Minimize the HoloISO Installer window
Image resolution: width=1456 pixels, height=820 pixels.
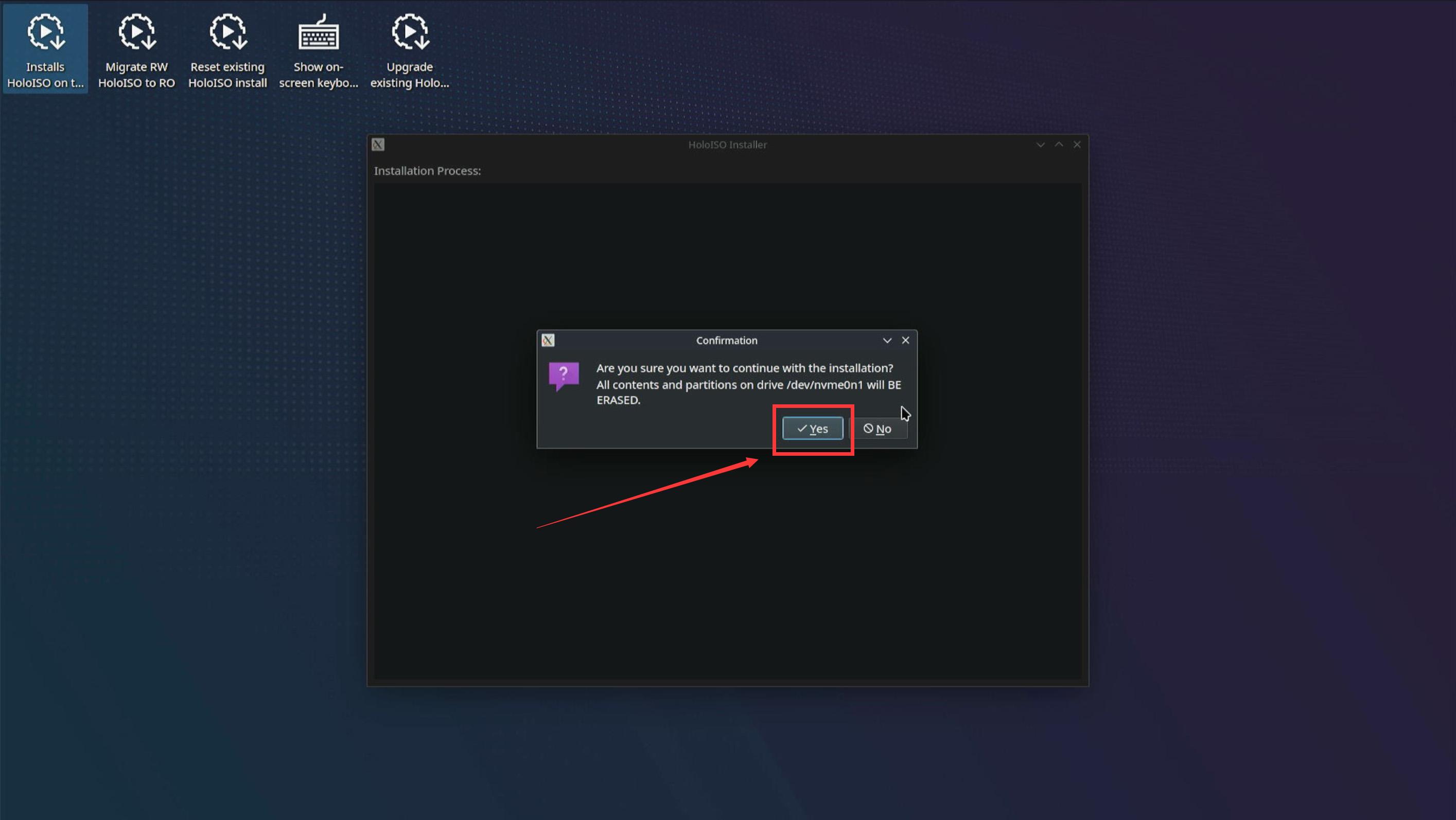pos(1040,145)
